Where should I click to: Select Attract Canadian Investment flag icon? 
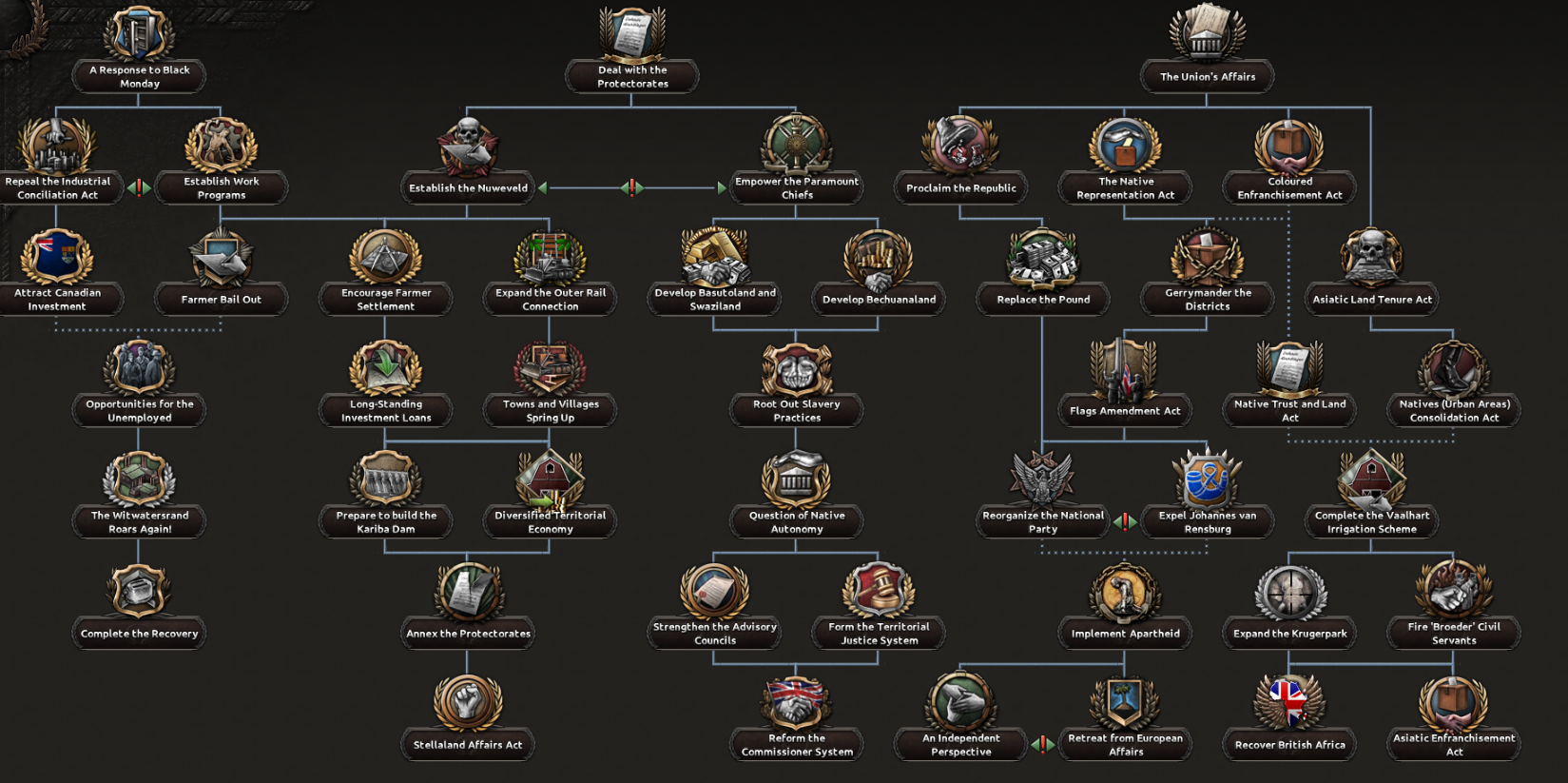[x=57, y=256]
